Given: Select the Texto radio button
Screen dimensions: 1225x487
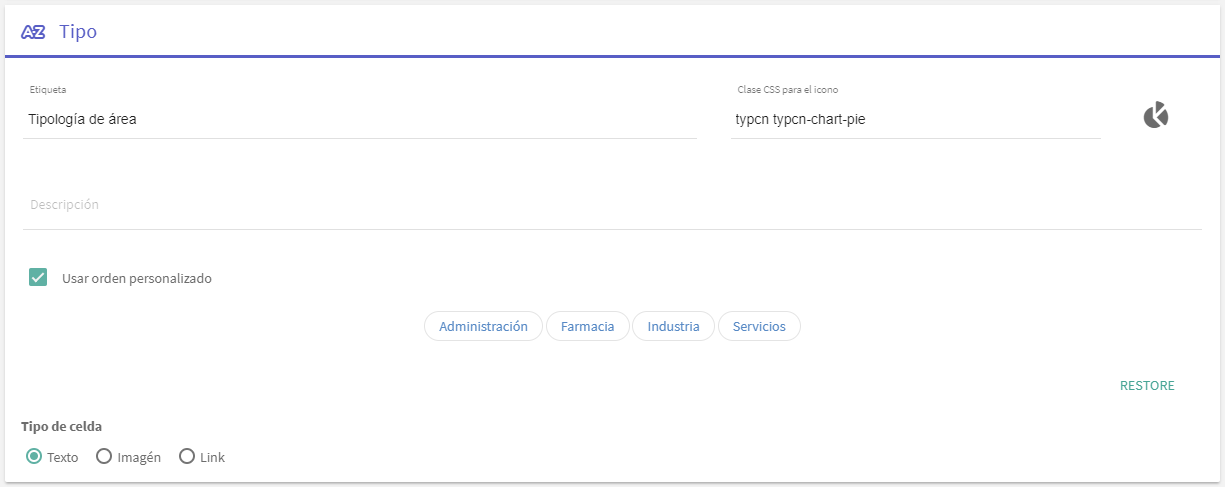Looking at the screenshot, I should pyautogui.click(x=34, y=457).
